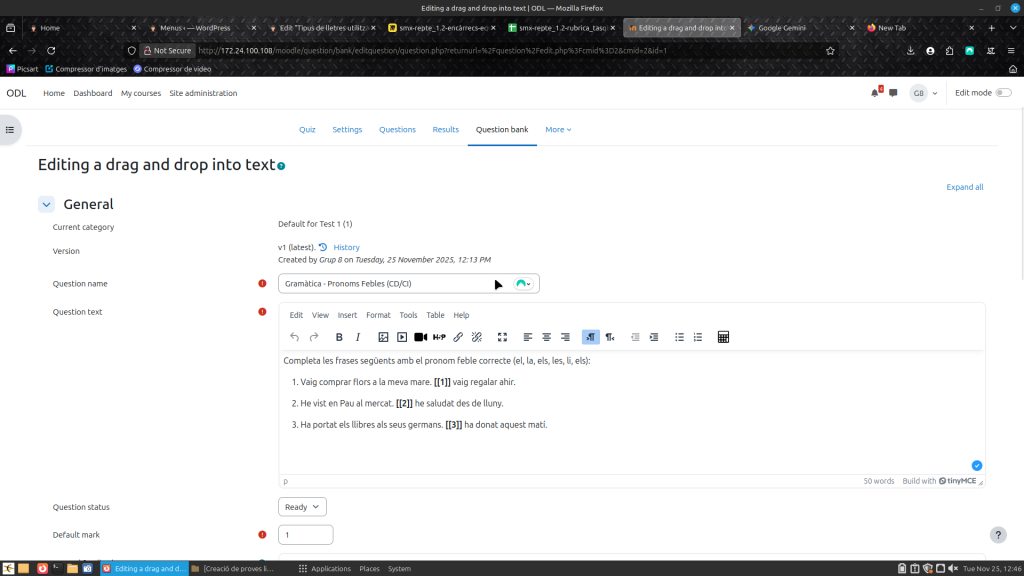
Task: Click the record video icon
Action: (x=421, y=337)
